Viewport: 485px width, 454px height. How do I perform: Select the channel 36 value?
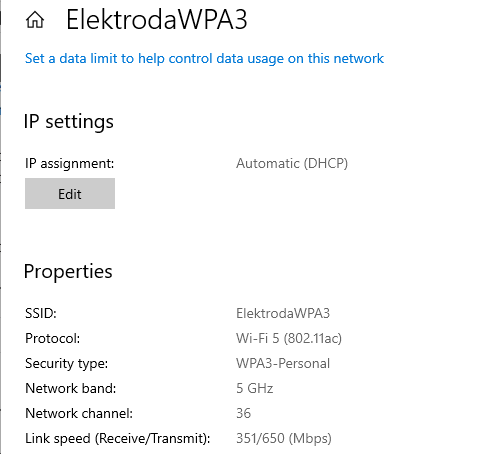click(243, 413)
